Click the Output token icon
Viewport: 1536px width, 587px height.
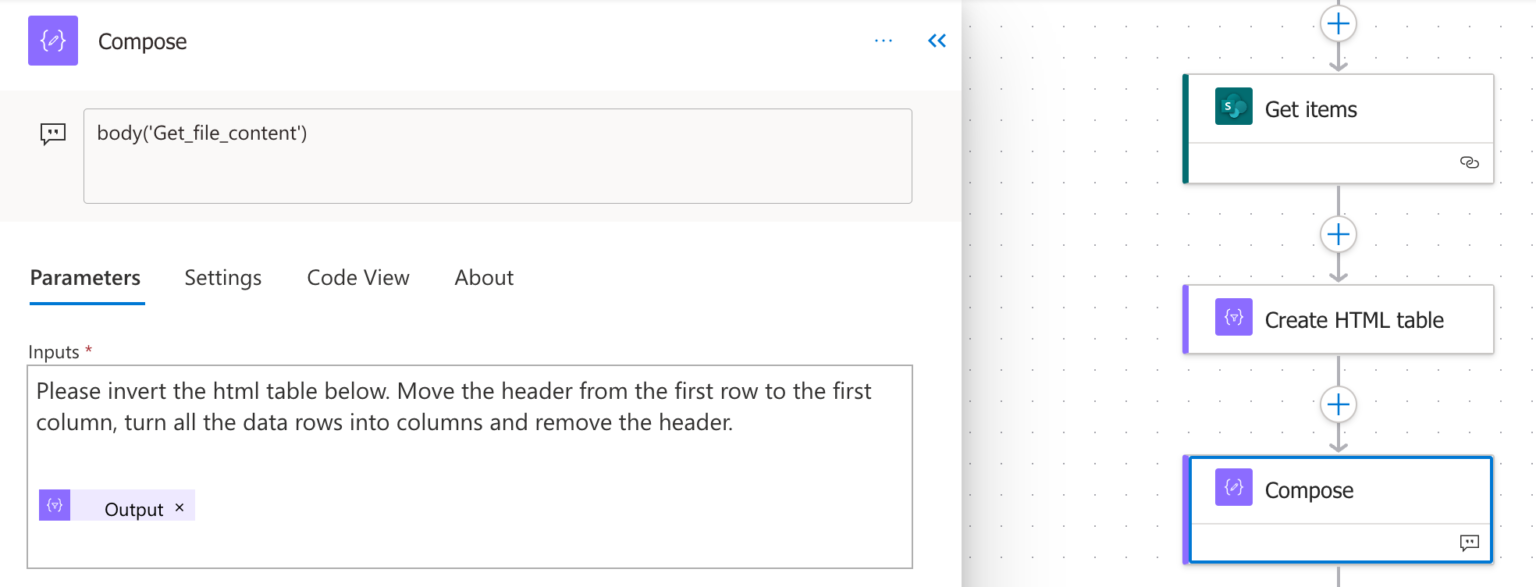pyautogui.click(x=55, y=506)
